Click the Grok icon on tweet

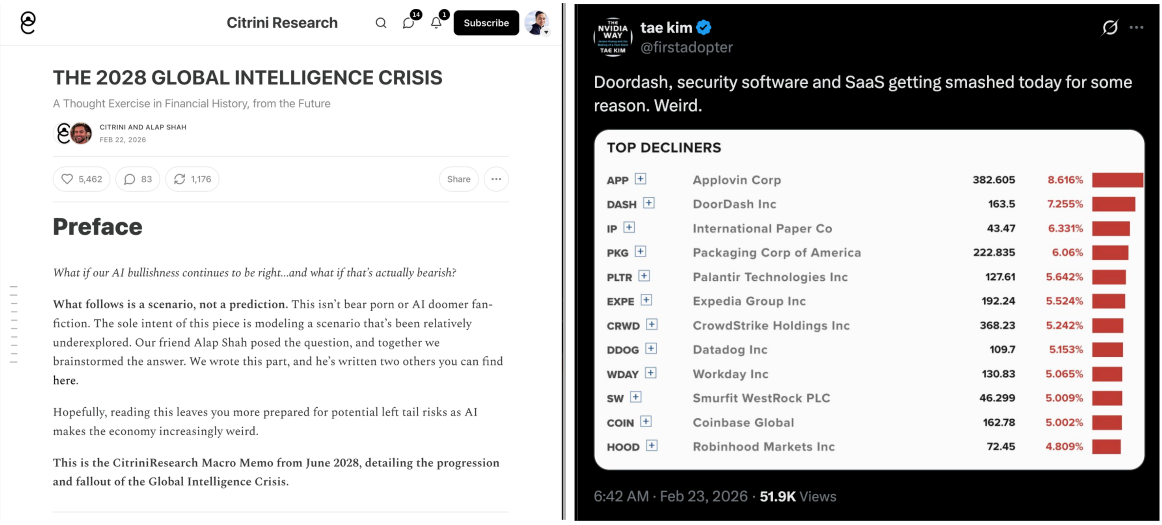click(x=1109, y=28)
